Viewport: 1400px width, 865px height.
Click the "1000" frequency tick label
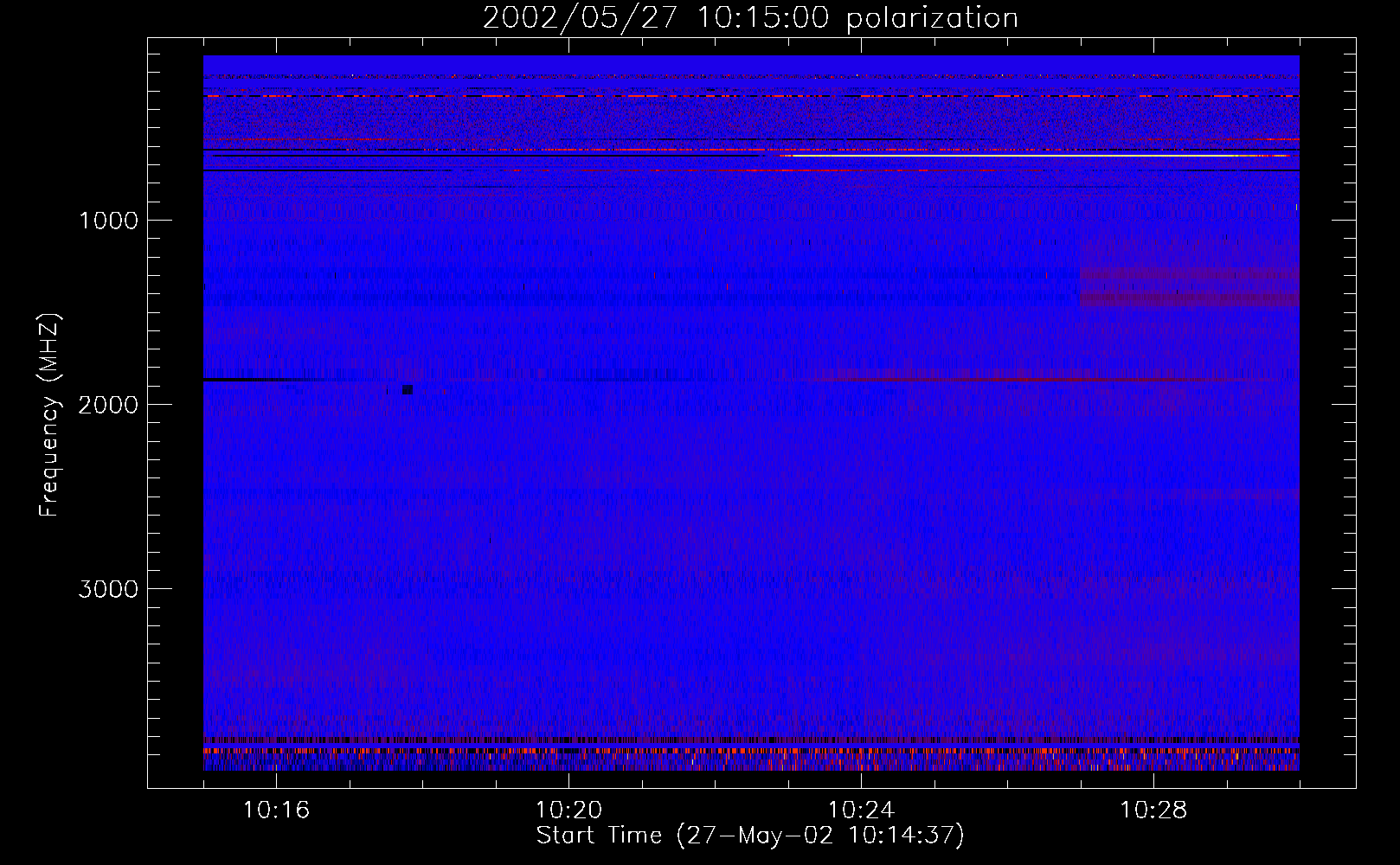tap(108, 221)
